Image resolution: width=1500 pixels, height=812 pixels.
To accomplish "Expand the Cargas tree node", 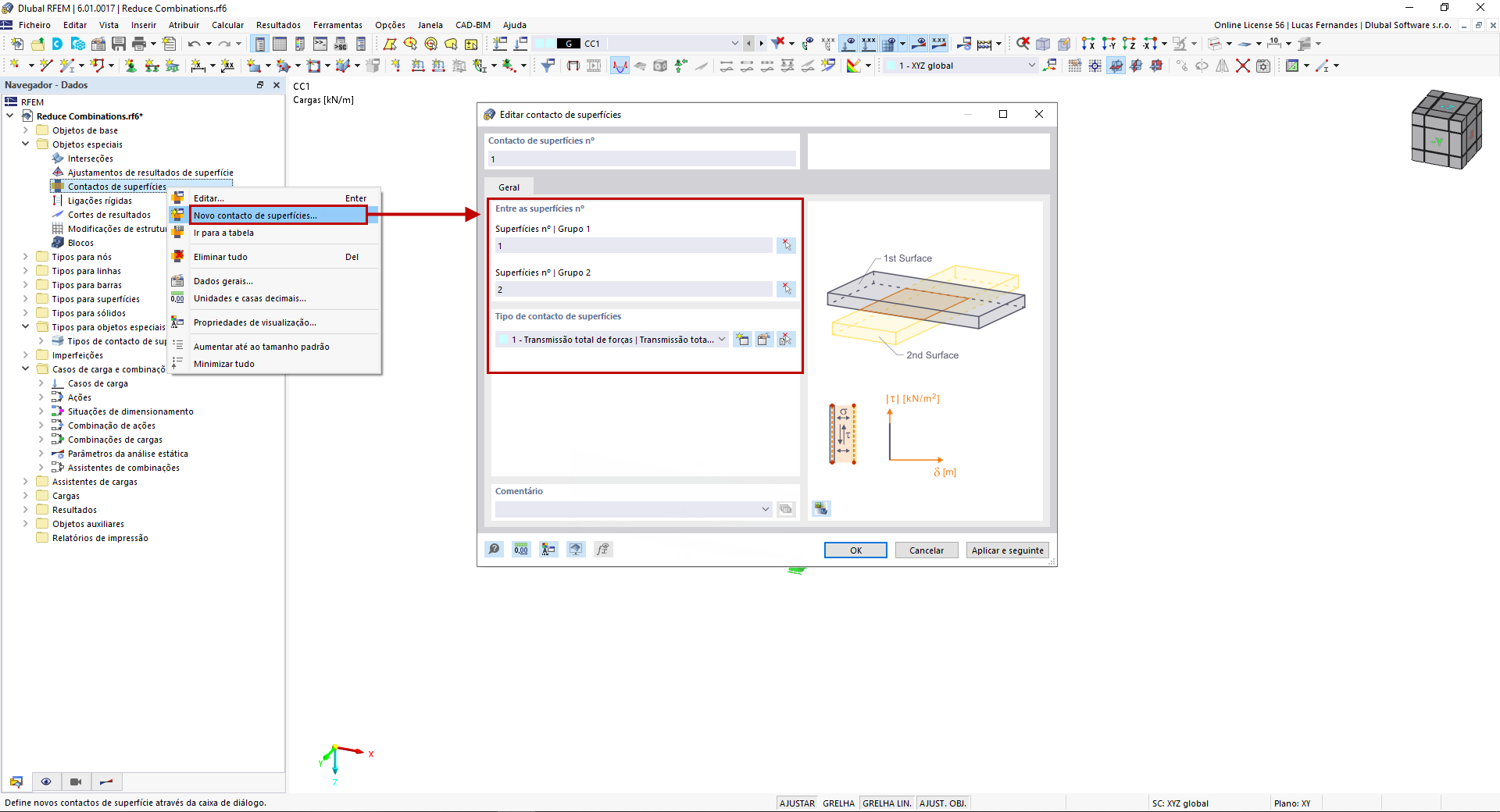I will tap(26, 496).
